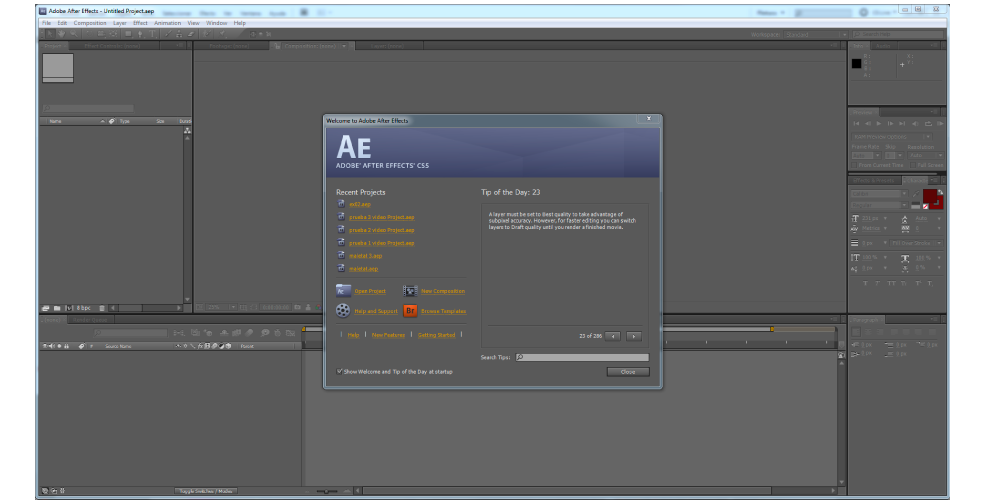Click the eyedropper in Character panel

tap(916, 193)
